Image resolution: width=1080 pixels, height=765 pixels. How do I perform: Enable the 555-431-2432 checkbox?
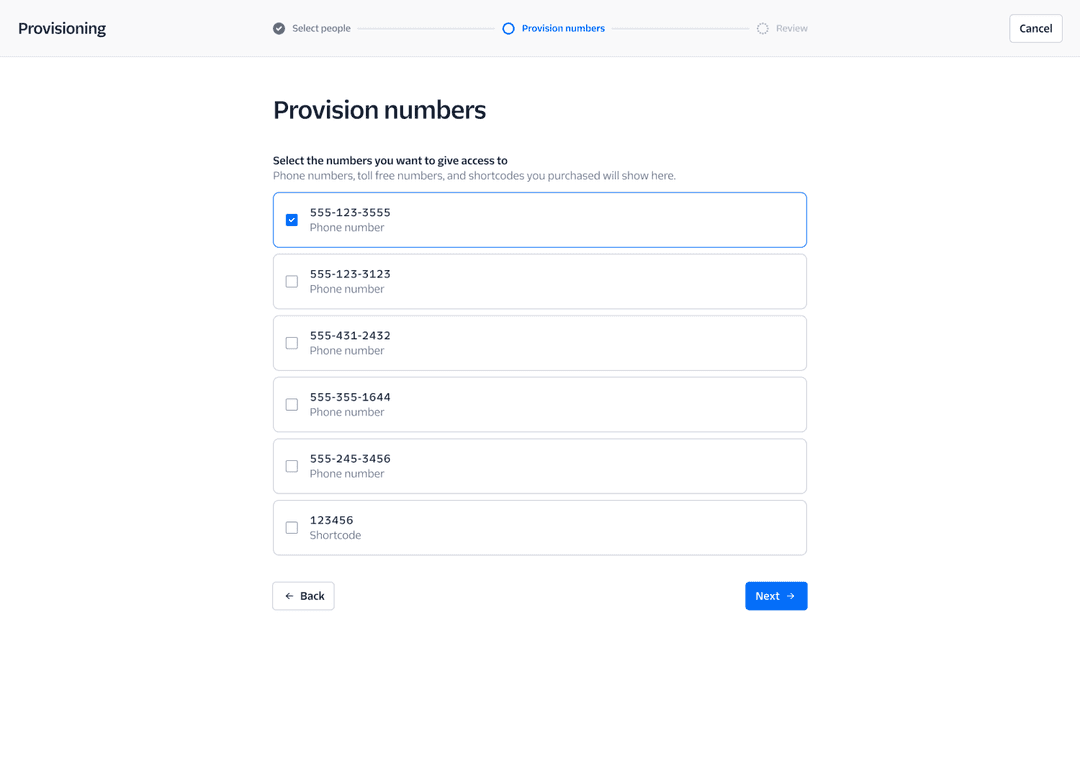click(x=292, y=343)
